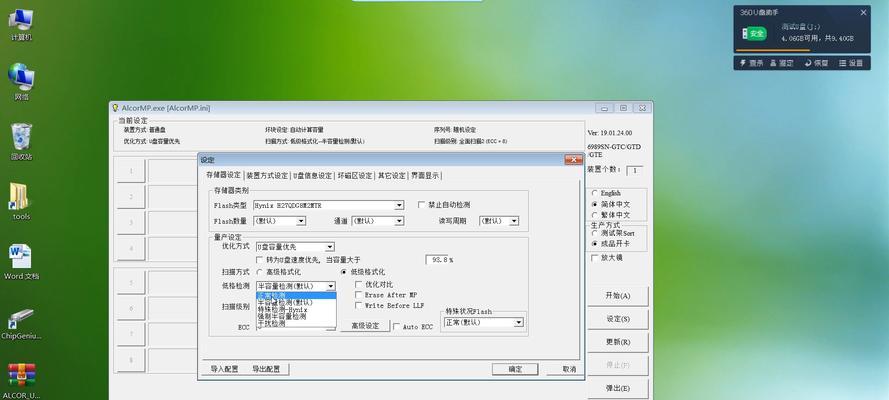This screenshot has width=889, height=400.
Task: Open the tools folder on desktop
Action: 21,201
